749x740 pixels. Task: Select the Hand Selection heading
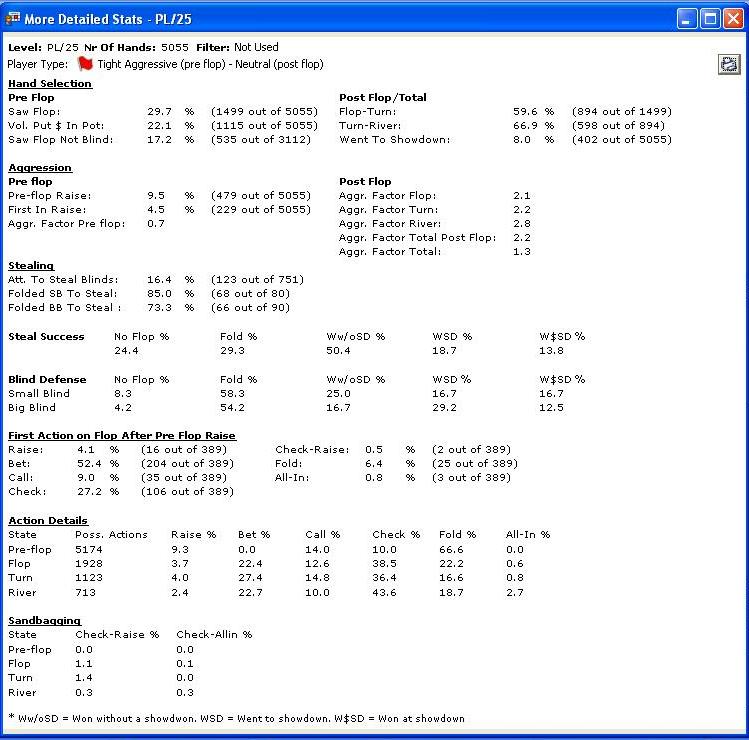pyautogui.click(x=50, y=84)
